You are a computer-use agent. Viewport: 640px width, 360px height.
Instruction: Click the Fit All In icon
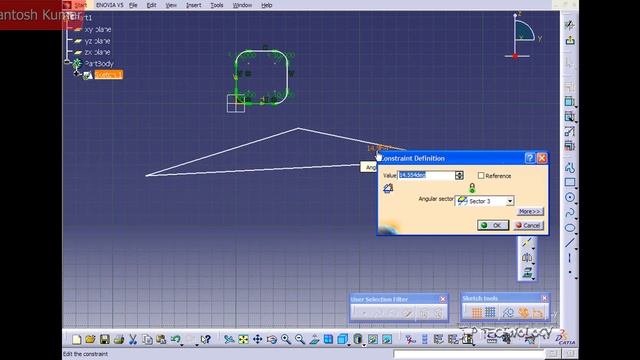[243, 340]
